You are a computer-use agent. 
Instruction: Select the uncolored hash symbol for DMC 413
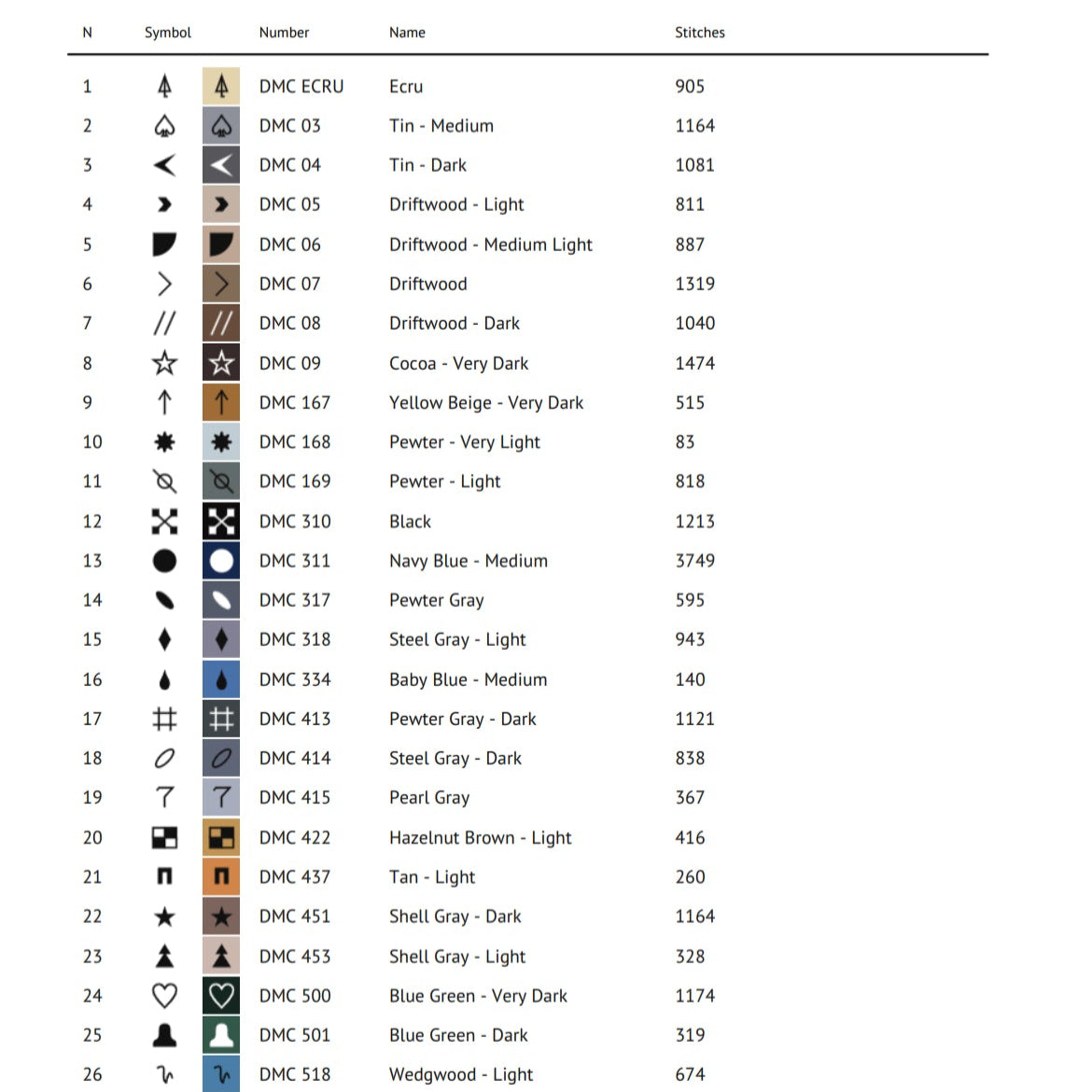(x=164, y=719)
